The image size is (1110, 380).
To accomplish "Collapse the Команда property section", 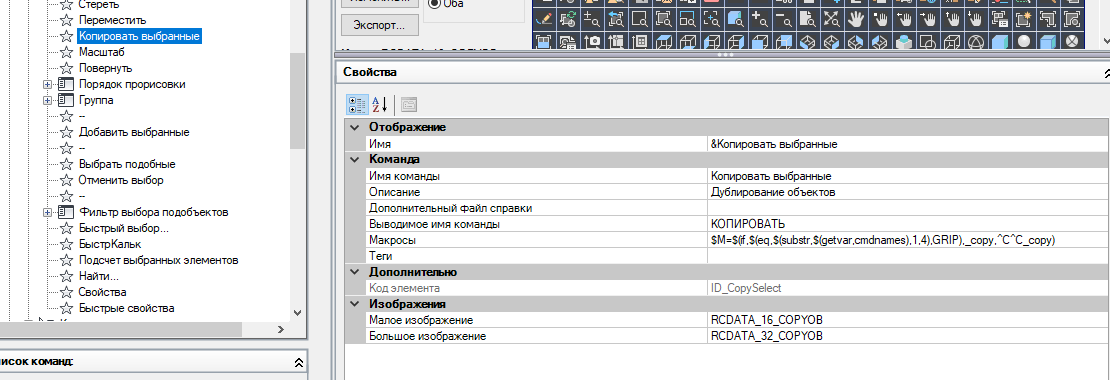I will 355,159.
